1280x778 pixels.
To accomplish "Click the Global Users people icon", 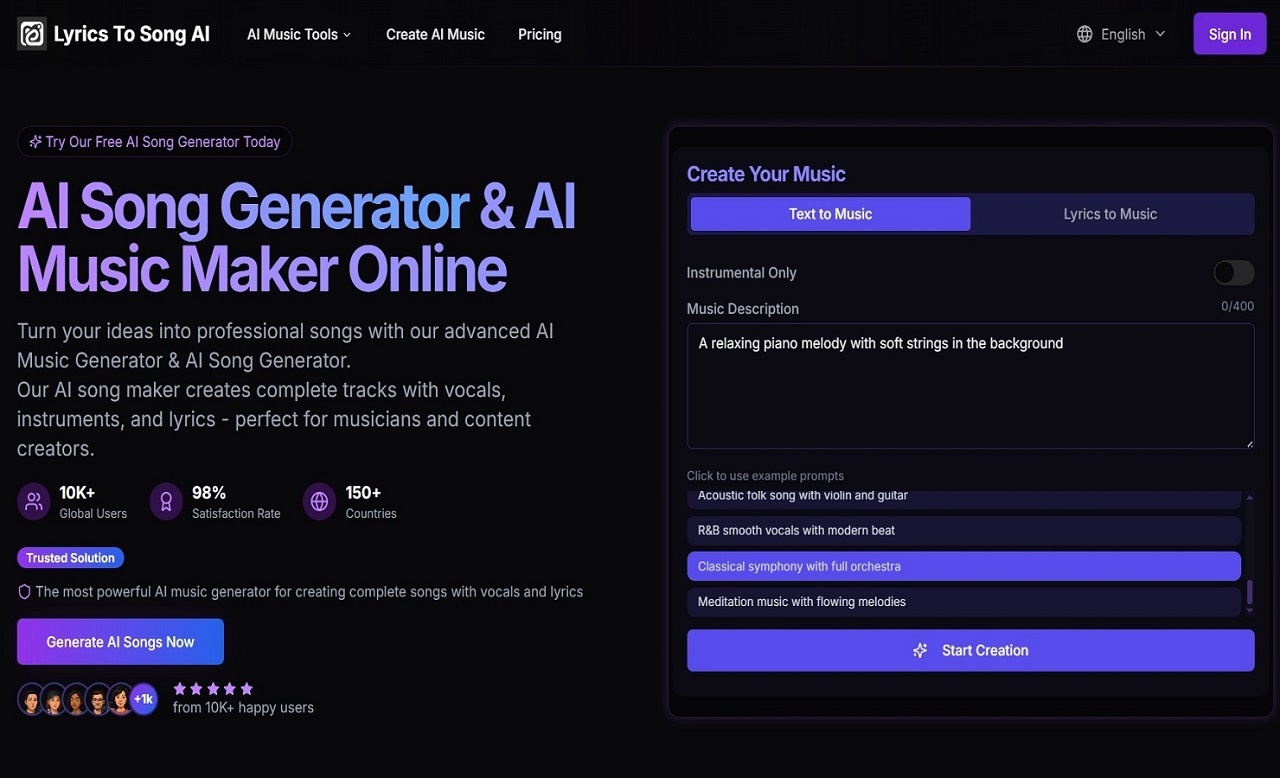I will pos(32,501).
